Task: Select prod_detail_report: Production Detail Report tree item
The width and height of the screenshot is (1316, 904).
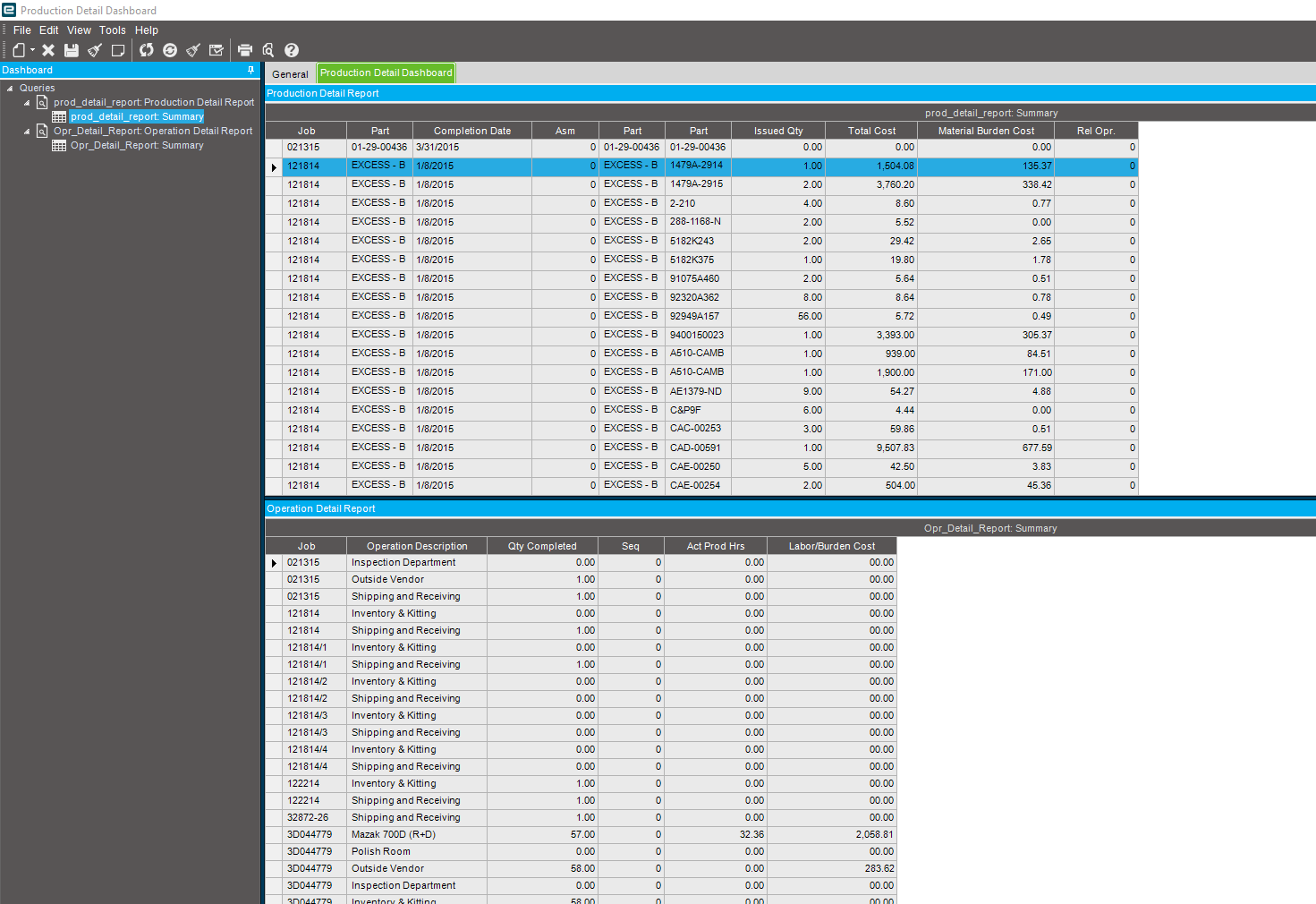Action: pyautogui.click(x=154, y=102)
